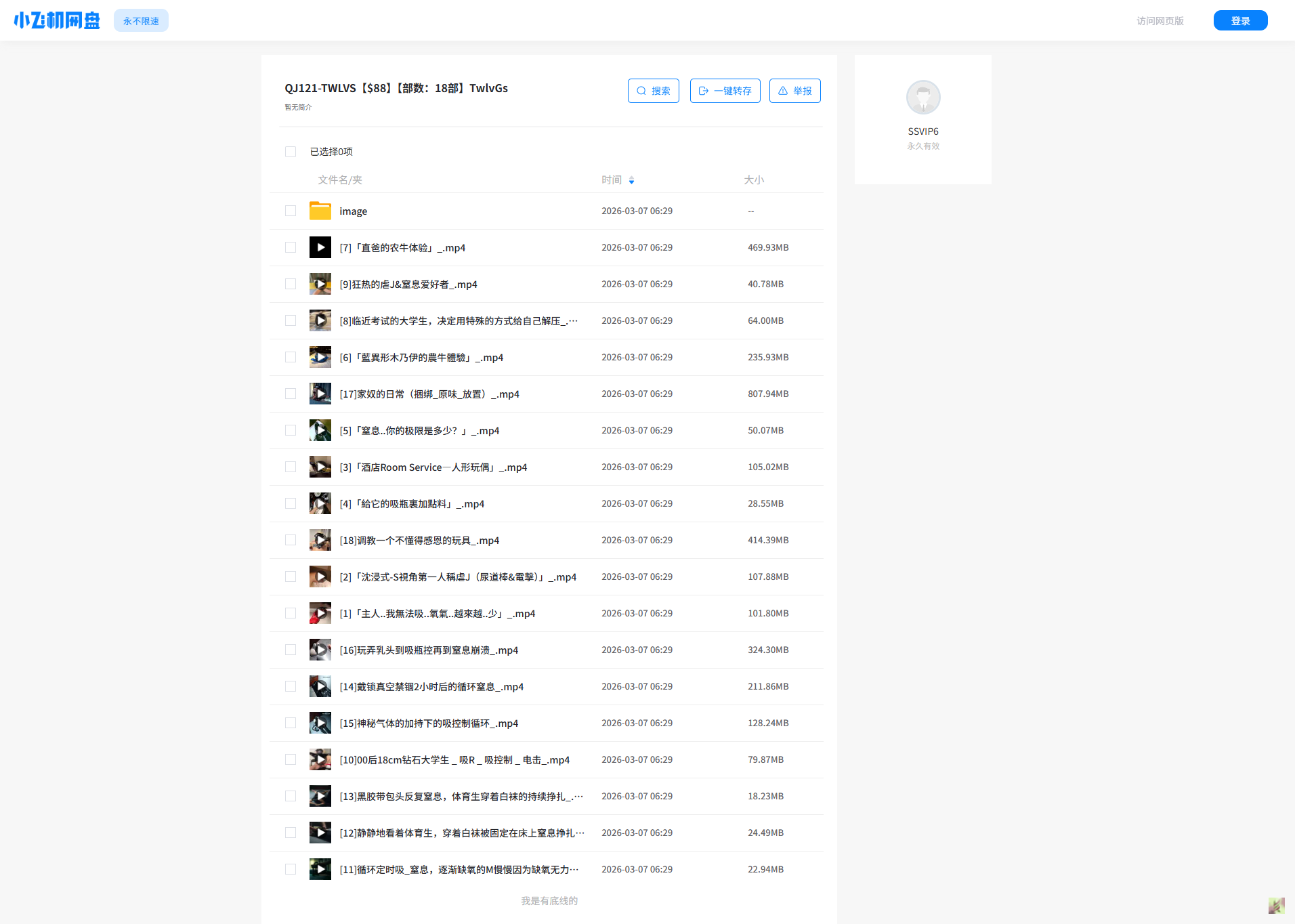Select the checkbox for file [3]
This screenshot has width=1295, height=924.
[x=291, y=467]
